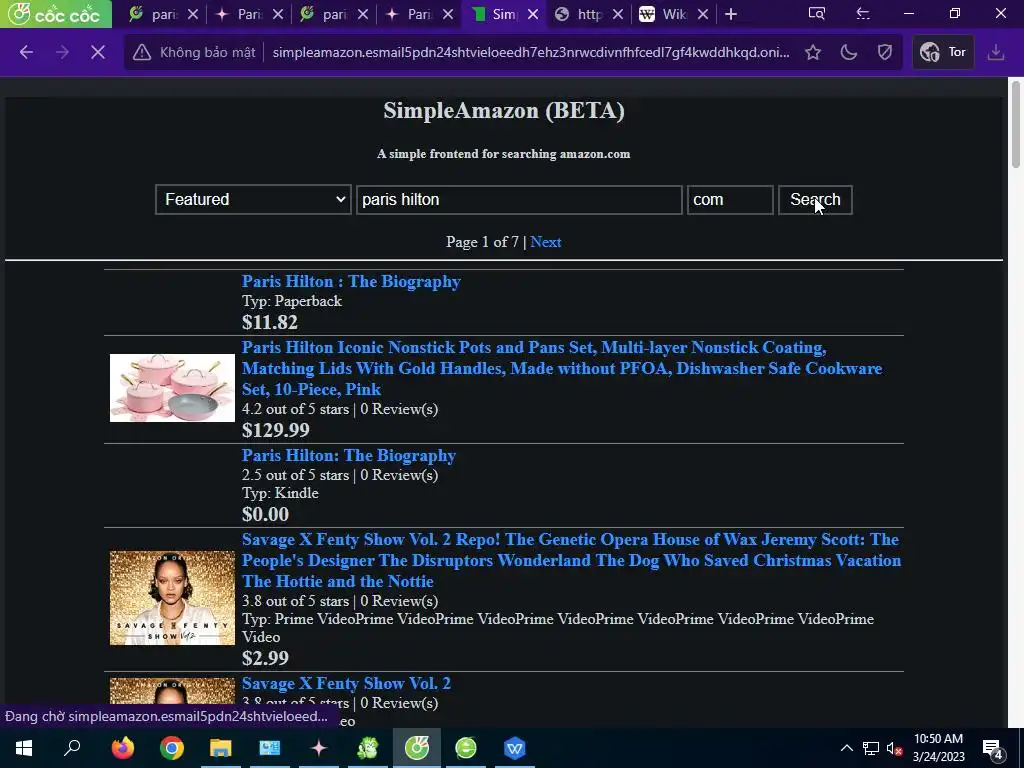Open a new tab with the plus button
Screen dimensions: 1024x768
click(x=731, y=14)
